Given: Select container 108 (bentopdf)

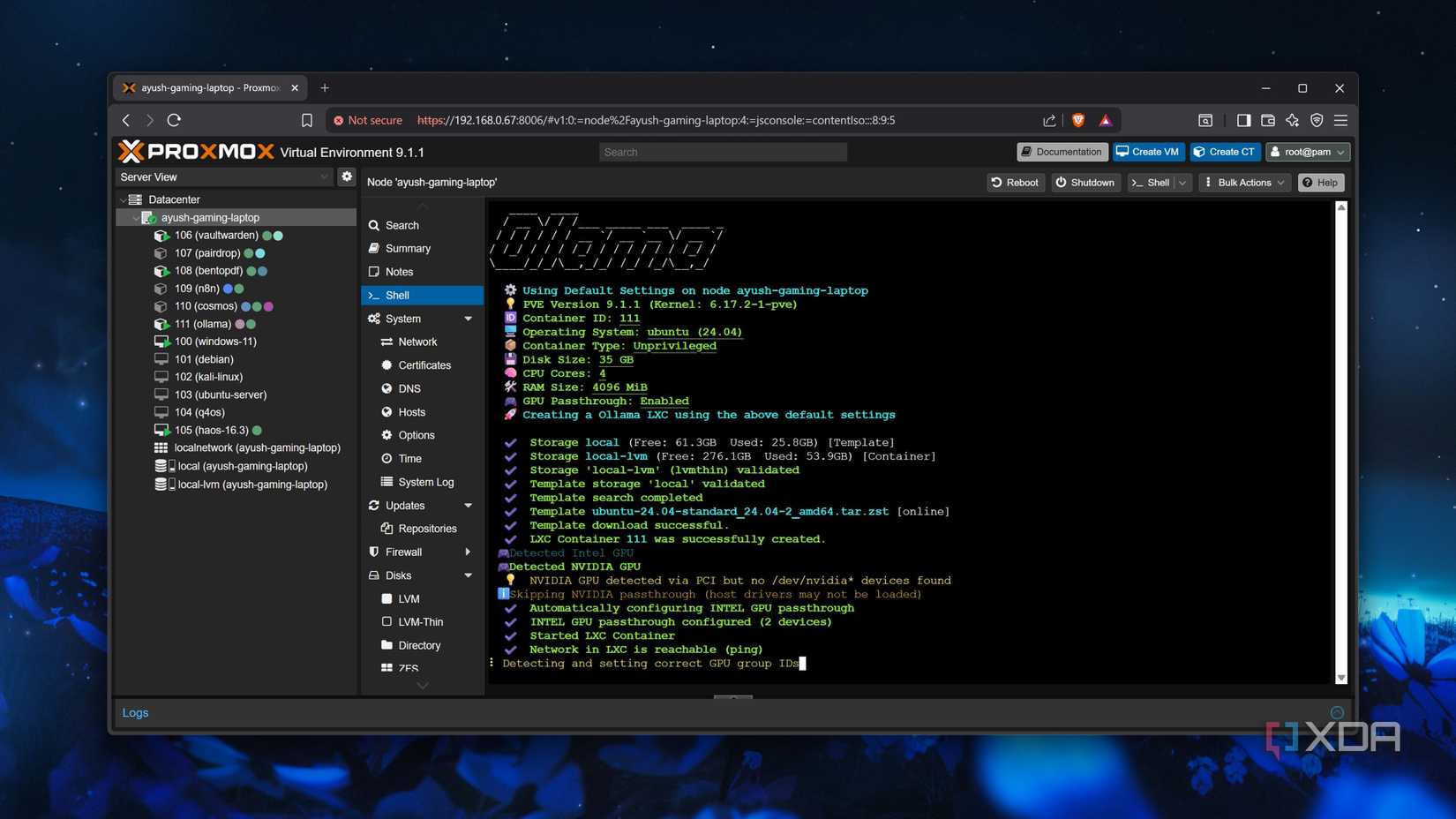Looking at the screenshot, I should (x=208, y=271).
